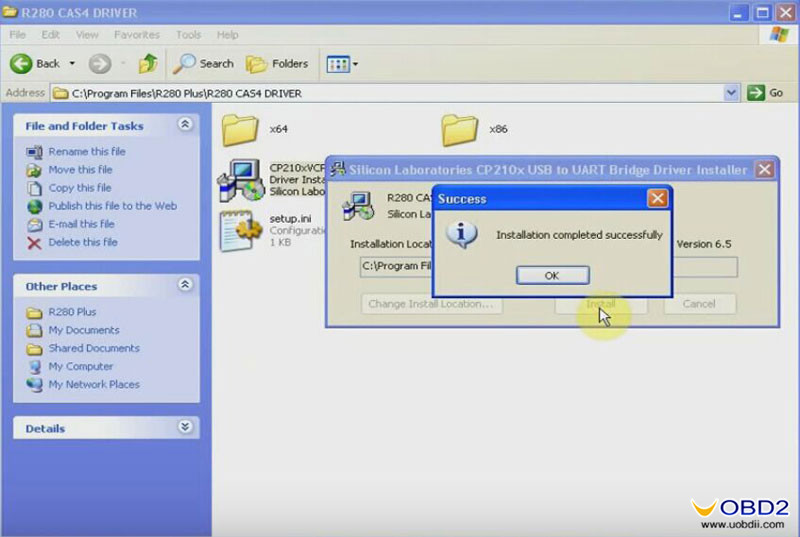Click the address bar path field
Screen dimensions: 800x537
[x=388, y=93]
